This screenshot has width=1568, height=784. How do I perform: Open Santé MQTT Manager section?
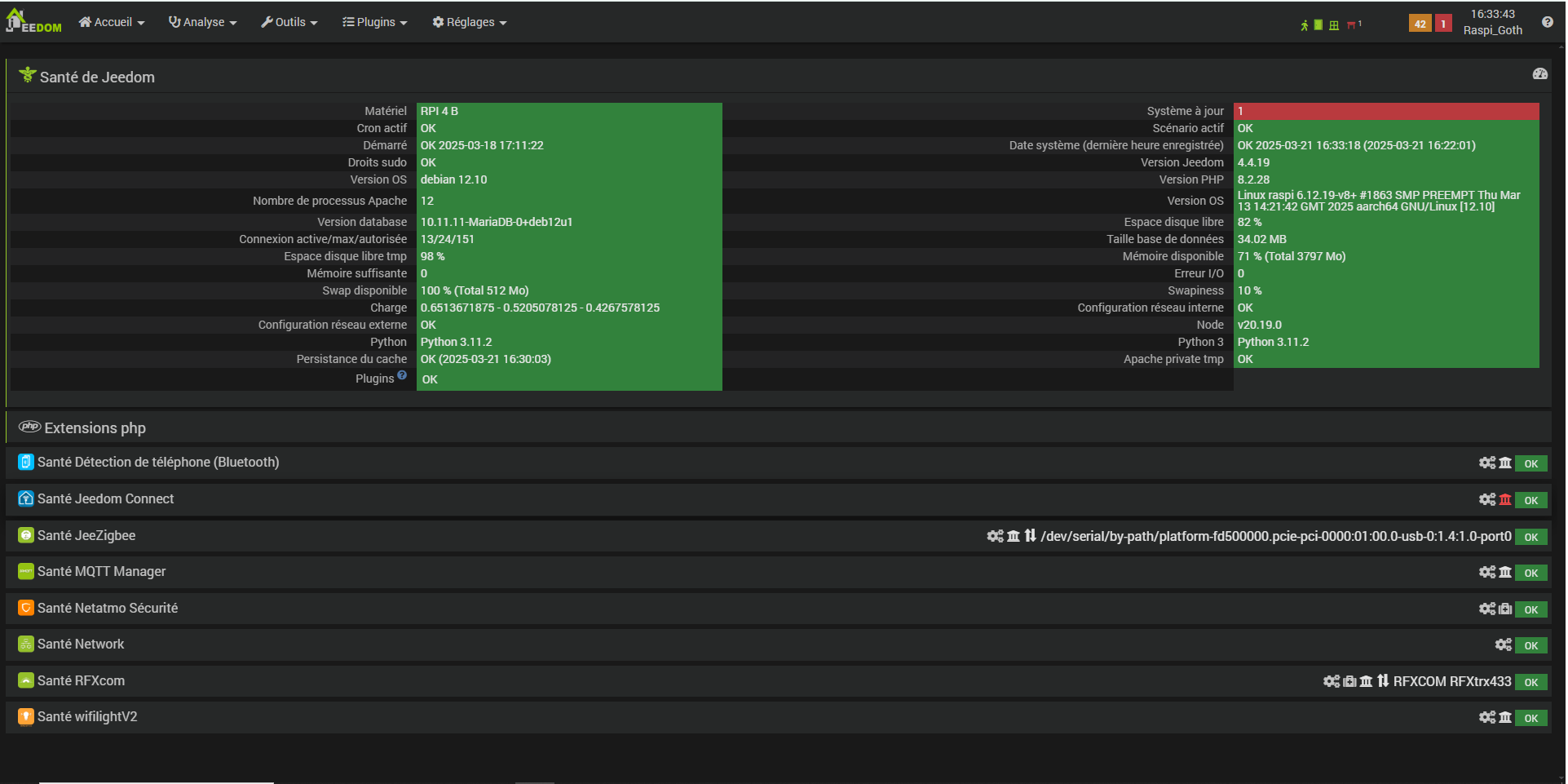pos(101,572)
